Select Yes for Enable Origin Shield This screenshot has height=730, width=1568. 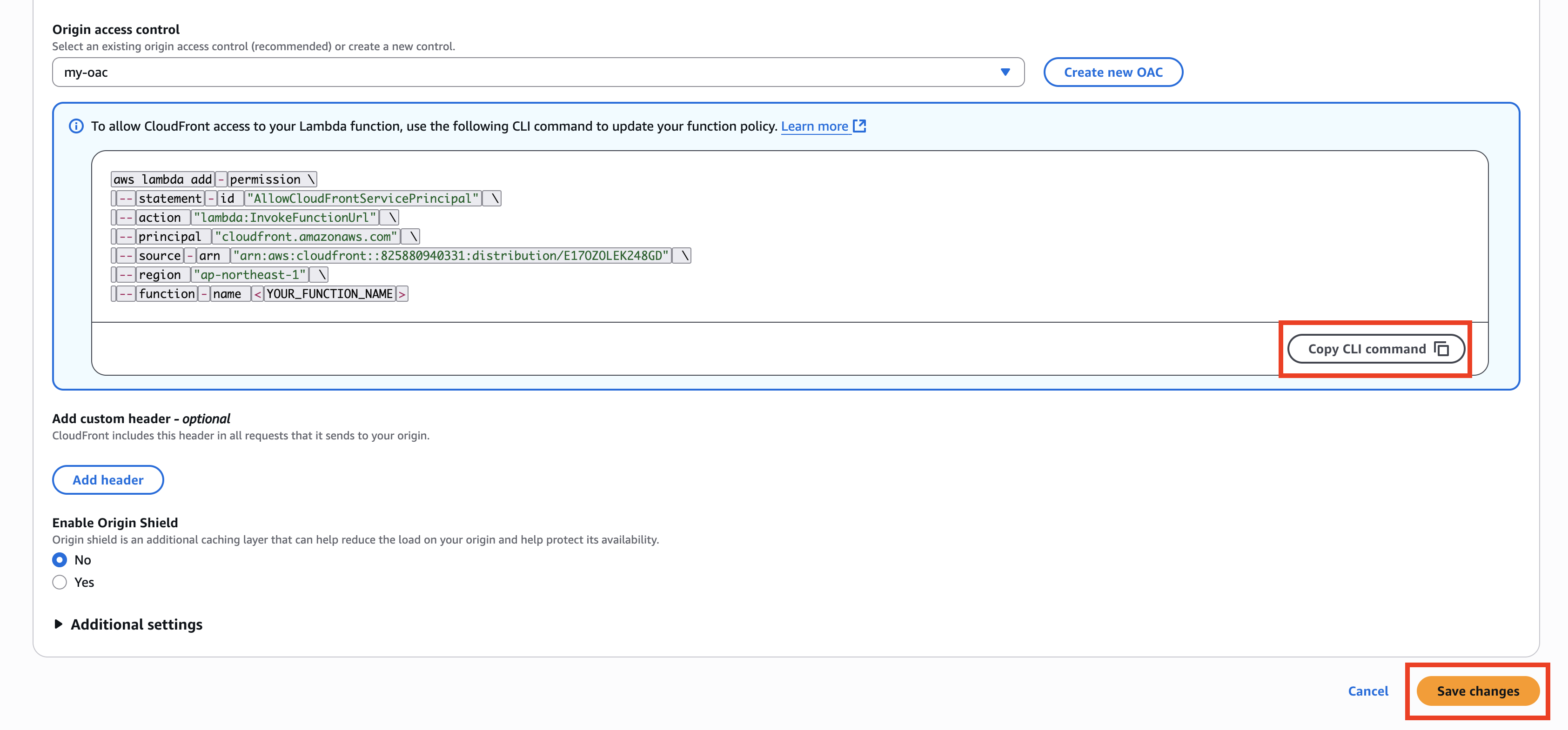[60, 582]
